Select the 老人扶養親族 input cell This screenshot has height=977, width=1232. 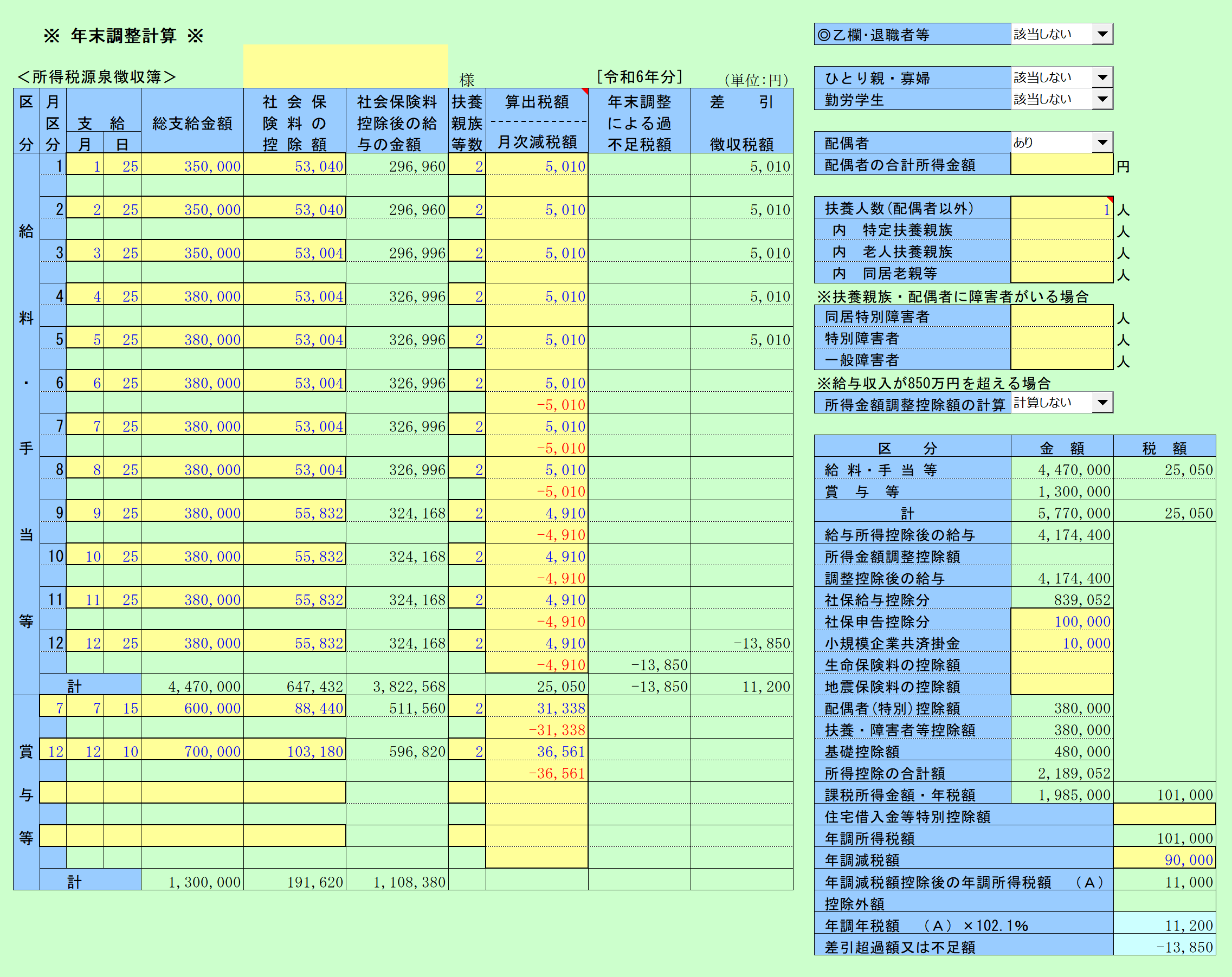[x=1062, y=251]
